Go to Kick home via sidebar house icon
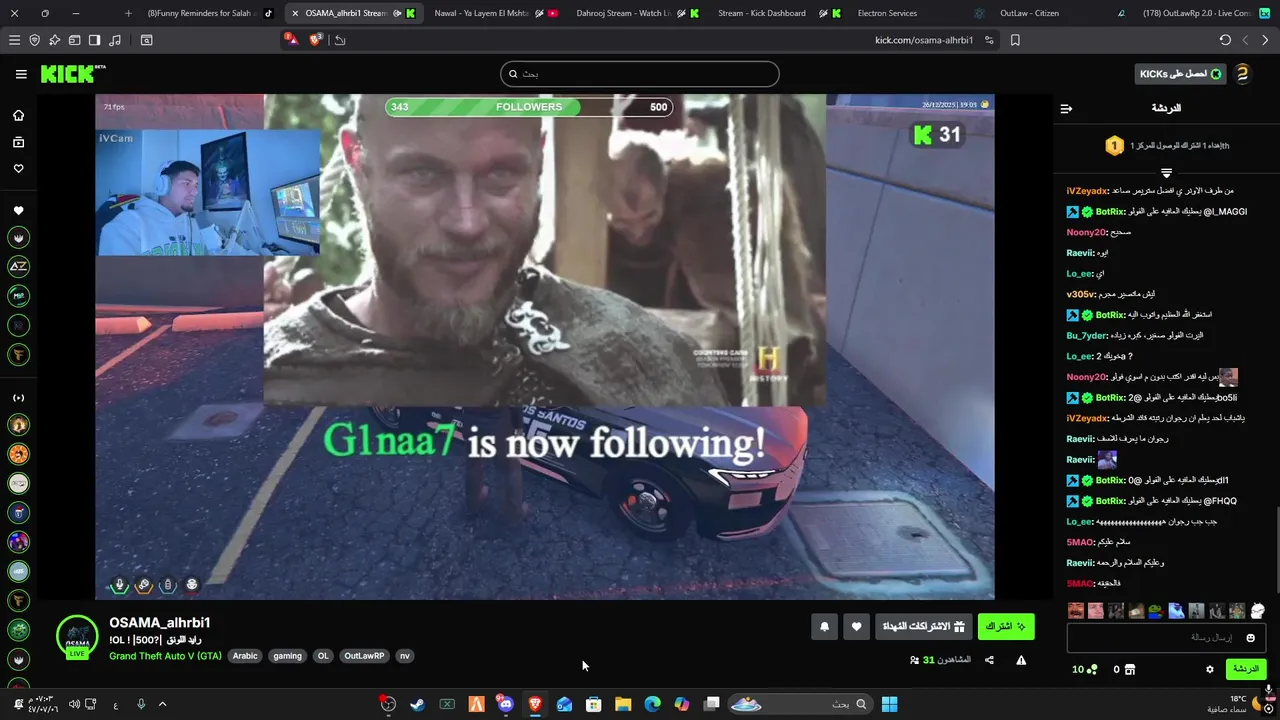Screen dimensions: 1280x720 click(18, 115)
